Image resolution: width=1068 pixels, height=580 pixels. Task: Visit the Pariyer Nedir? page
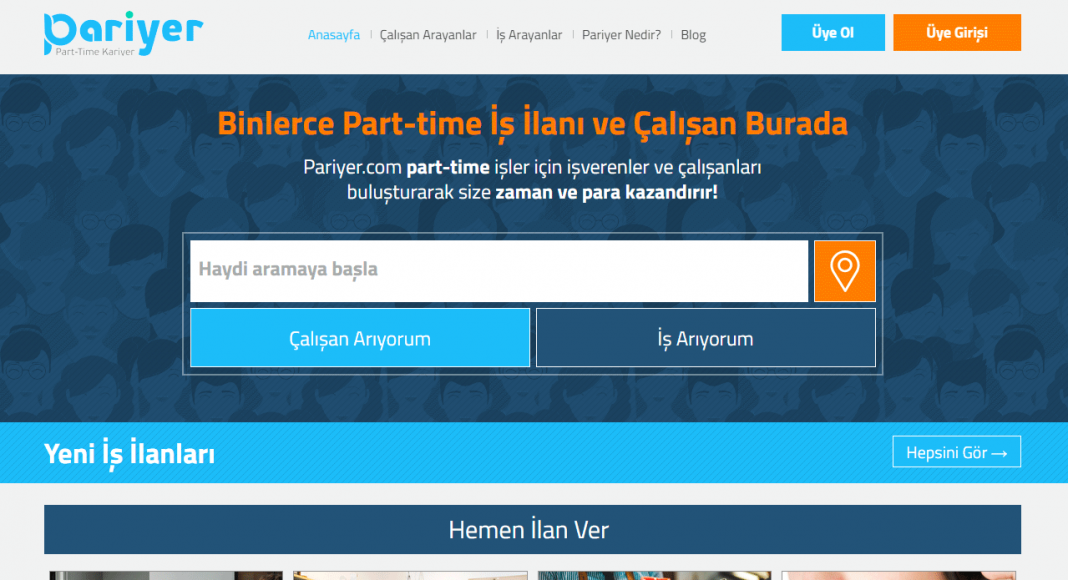point(621,35)
